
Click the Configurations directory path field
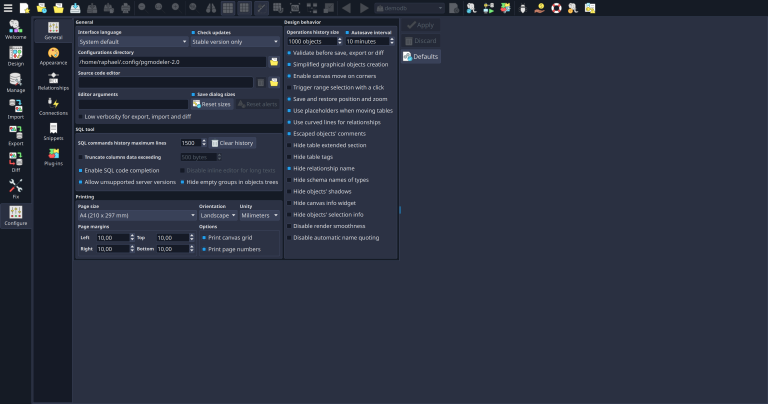(172, 62)
